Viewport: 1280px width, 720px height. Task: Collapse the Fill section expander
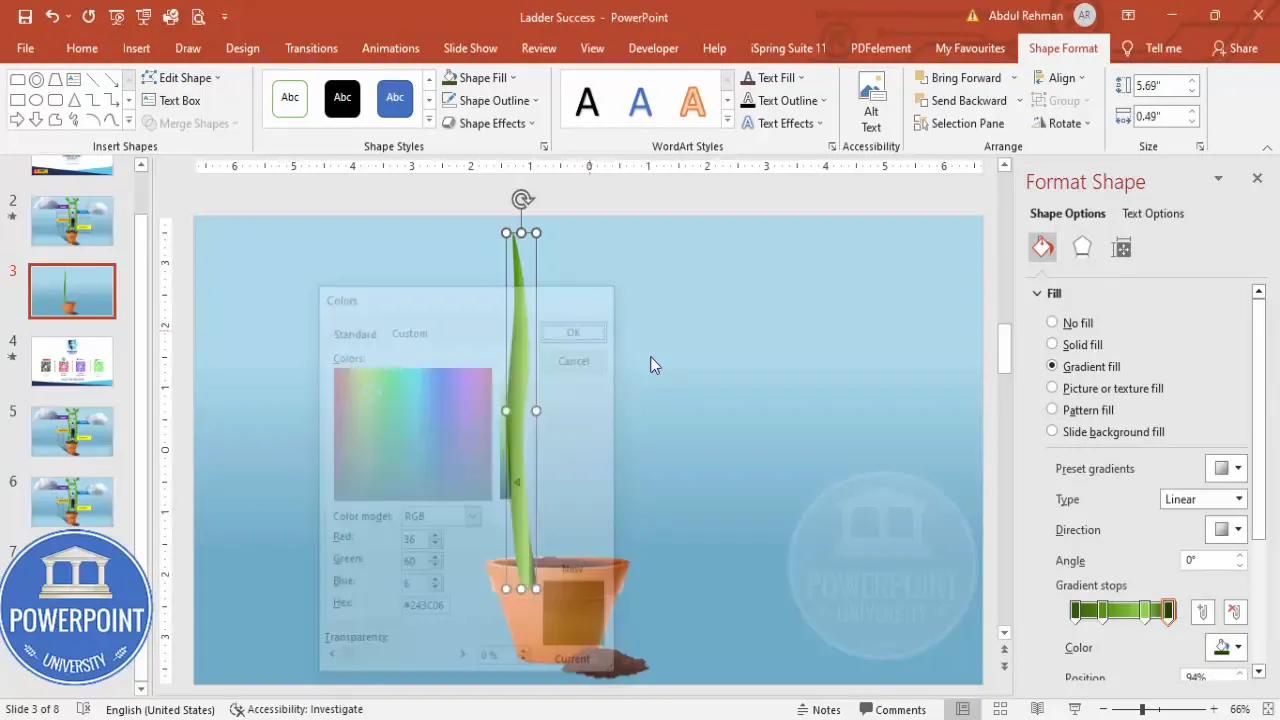point(1037,293)
